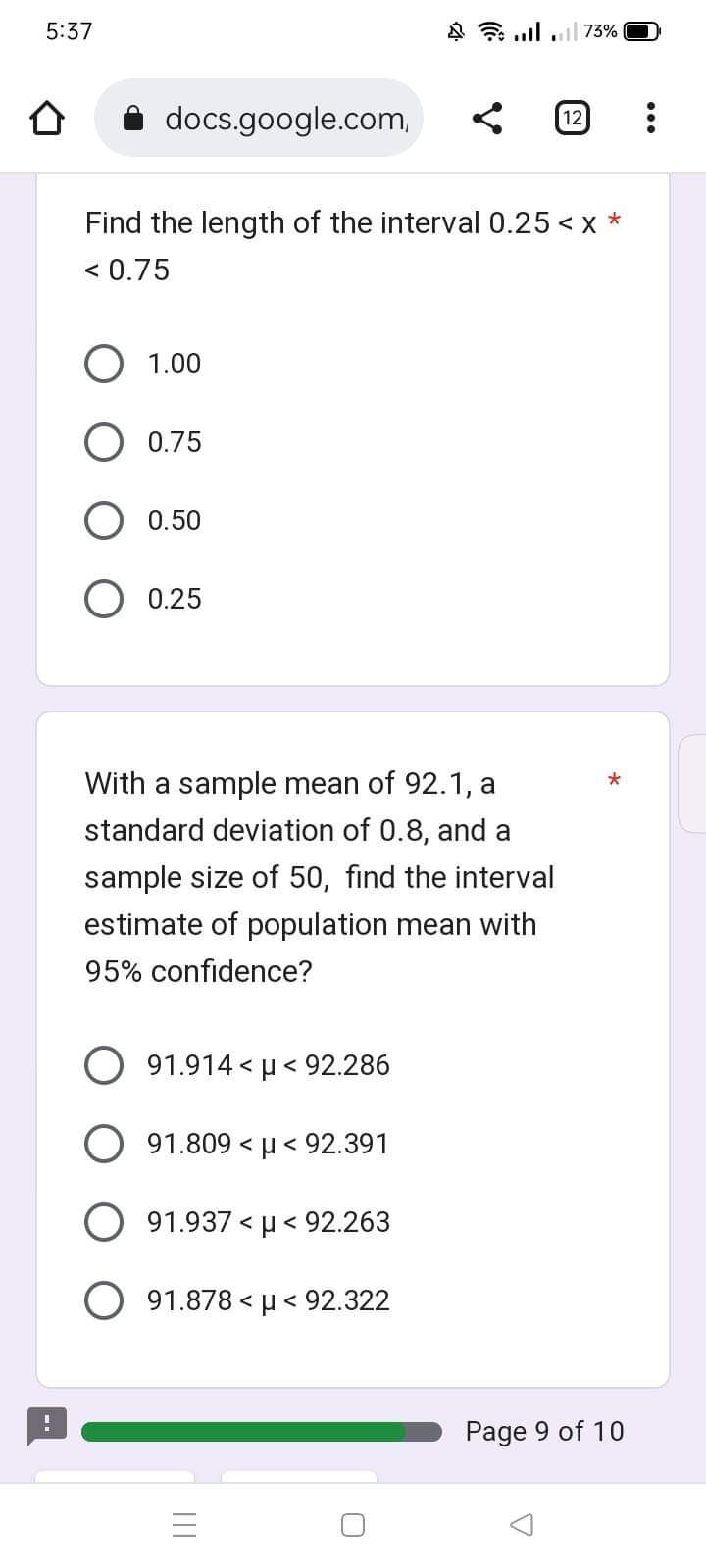Tap the recent apps button in the navigation bar
This screenshot has height=1568, width=706.
click(x=184, y=1524)
